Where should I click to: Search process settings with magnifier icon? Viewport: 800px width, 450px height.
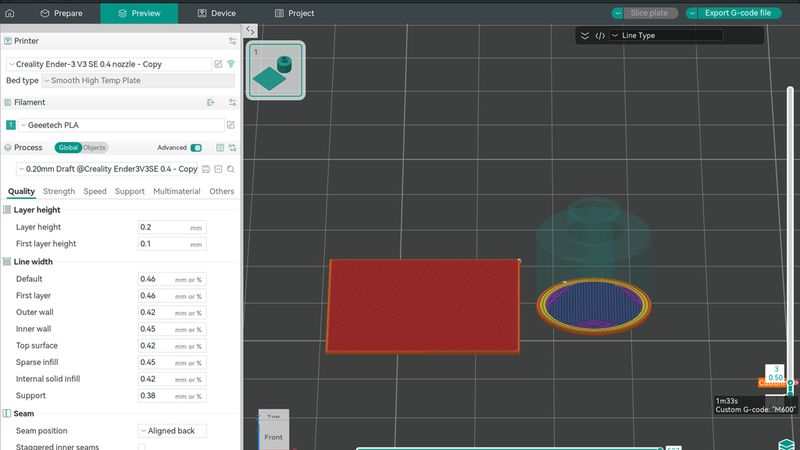click(x=231, y=169)
